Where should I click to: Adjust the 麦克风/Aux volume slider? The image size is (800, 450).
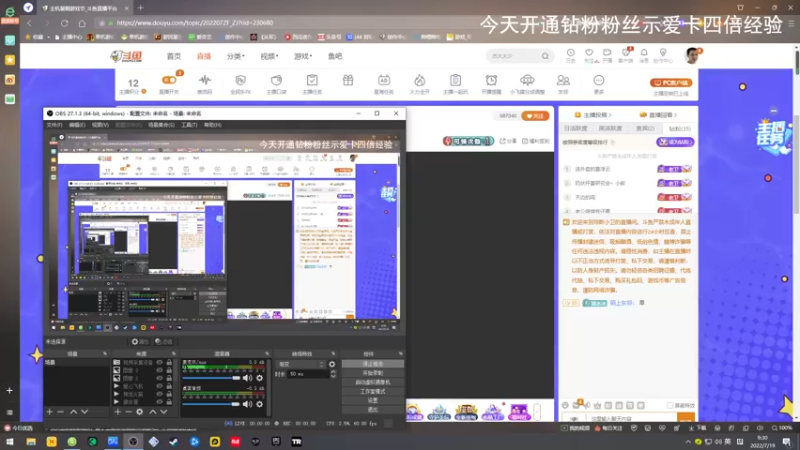point(211,378)
